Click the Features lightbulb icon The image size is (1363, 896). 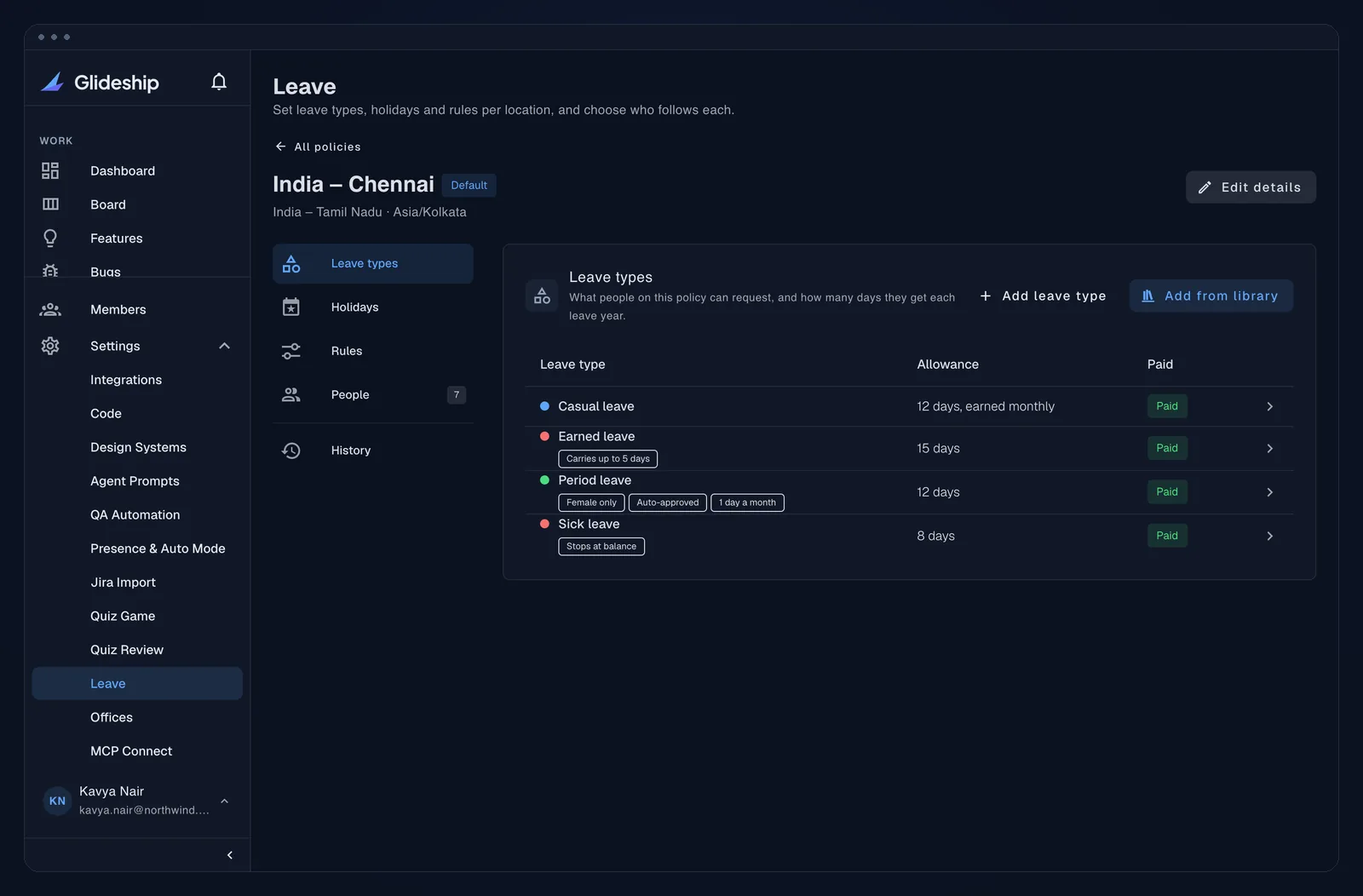click(50, 238)
